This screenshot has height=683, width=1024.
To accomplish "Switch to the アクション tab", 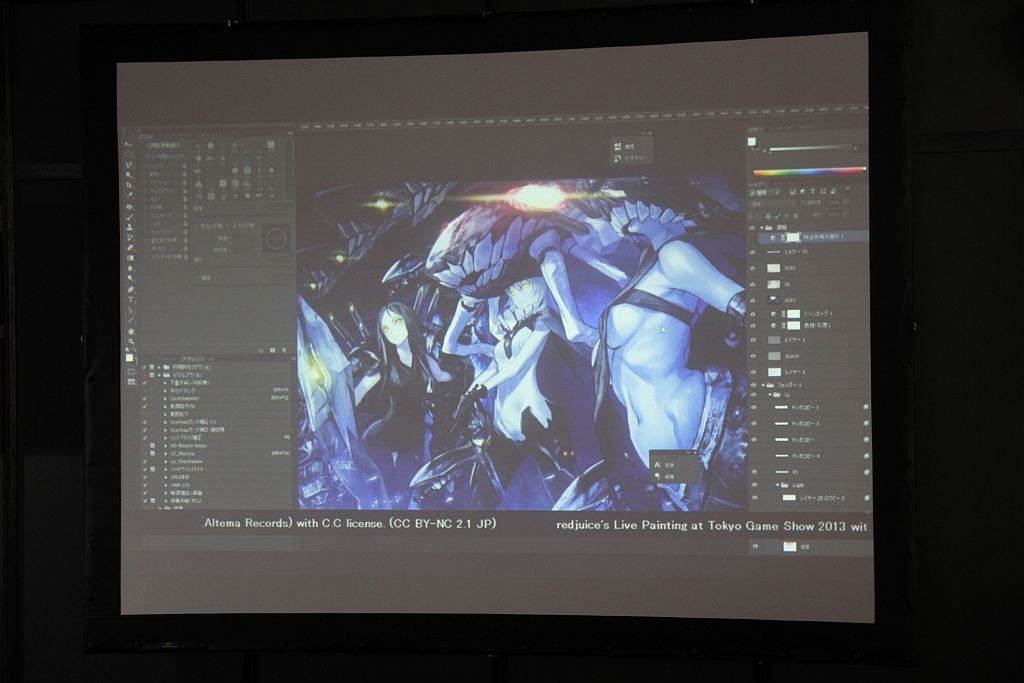I will pyautogui.click(x=193, y=358).
